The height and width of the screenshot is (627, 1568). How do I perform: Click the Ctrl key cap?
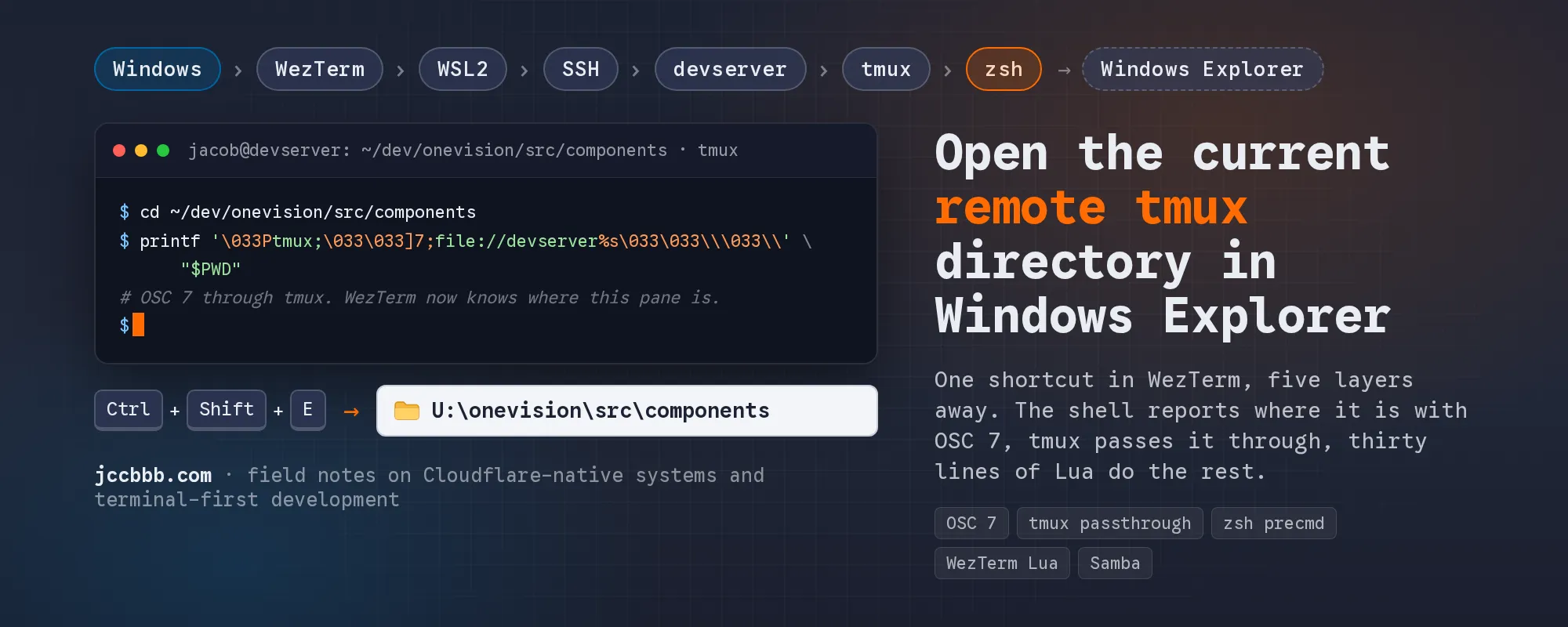(x=129, y=410)
